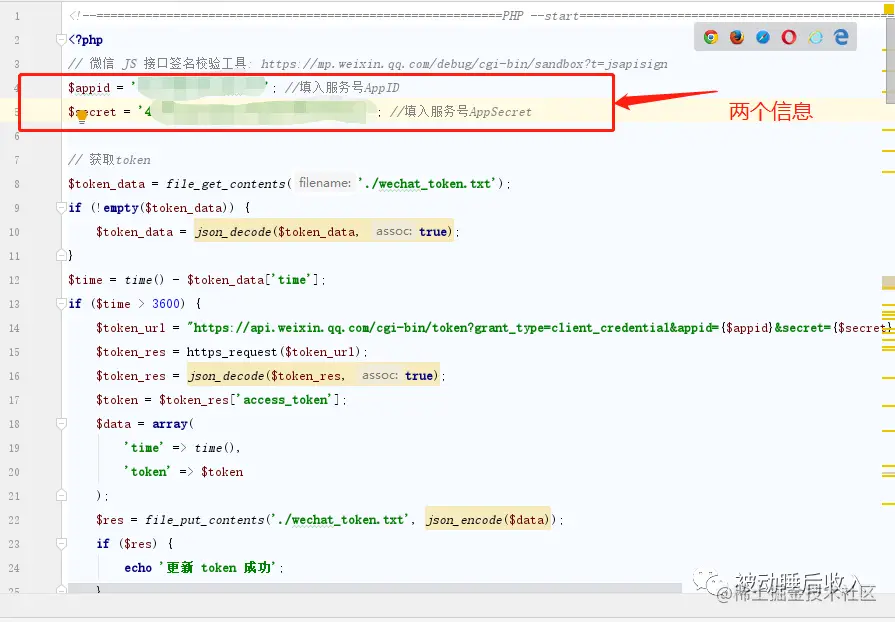
Task: Click 'token' array key on line 20
Action: point(147,472)
